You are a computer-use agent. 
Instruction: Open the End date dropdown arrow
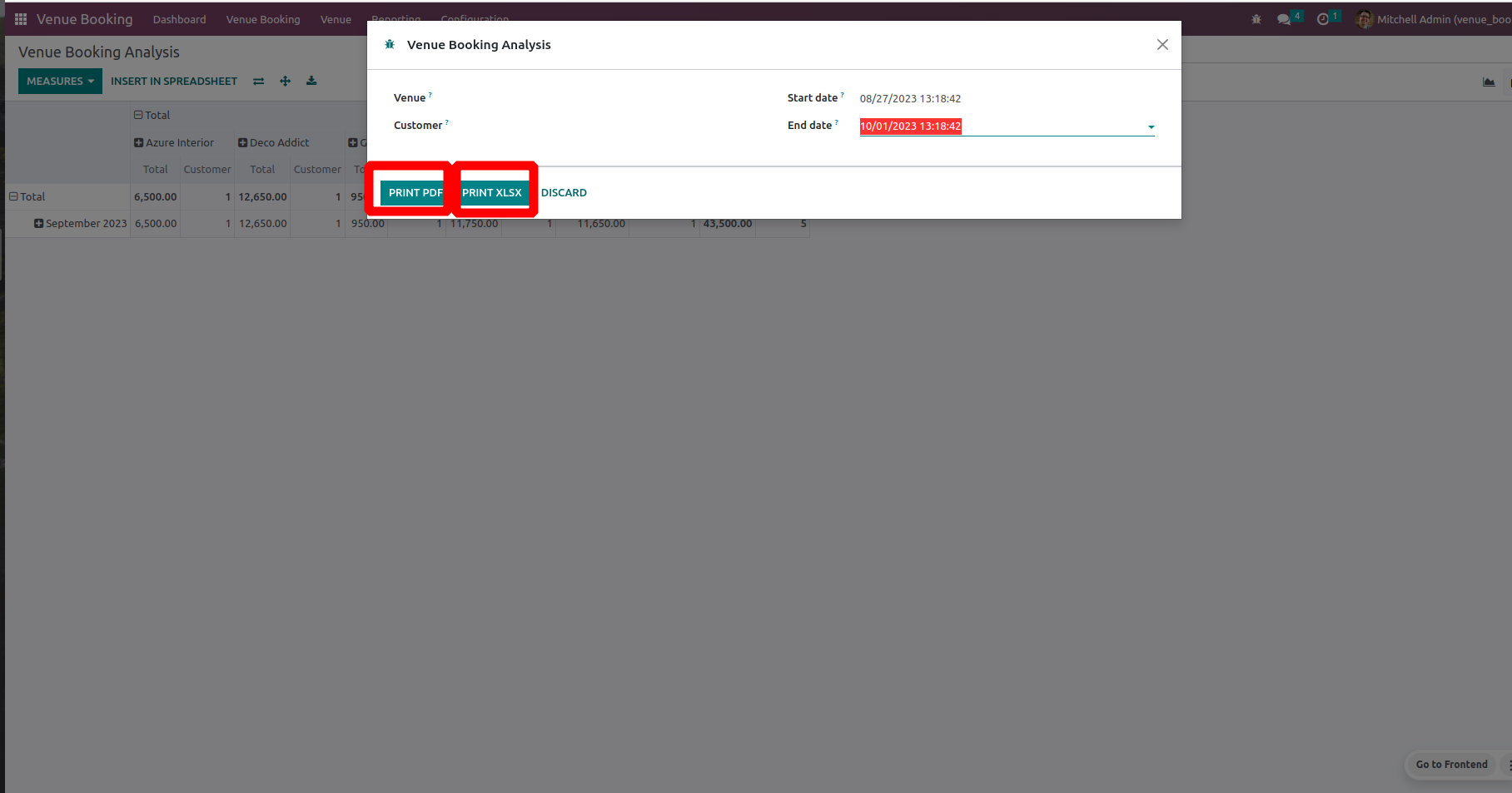pos(1151,127)
